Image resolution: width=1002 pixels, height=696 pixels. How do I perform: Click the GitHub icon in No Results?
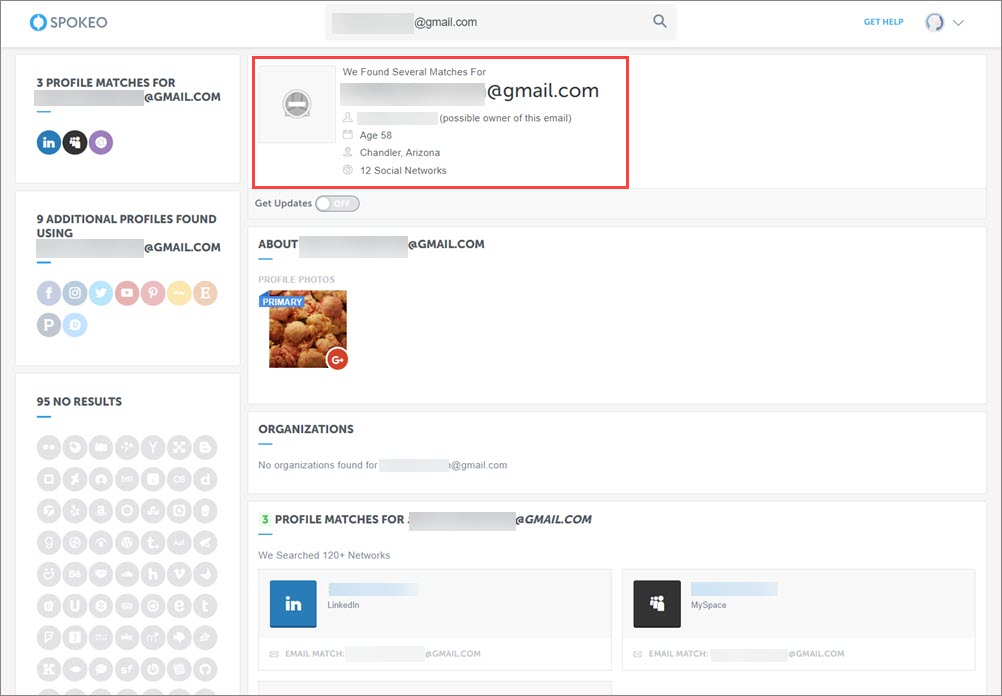click(x=205, y=669)
